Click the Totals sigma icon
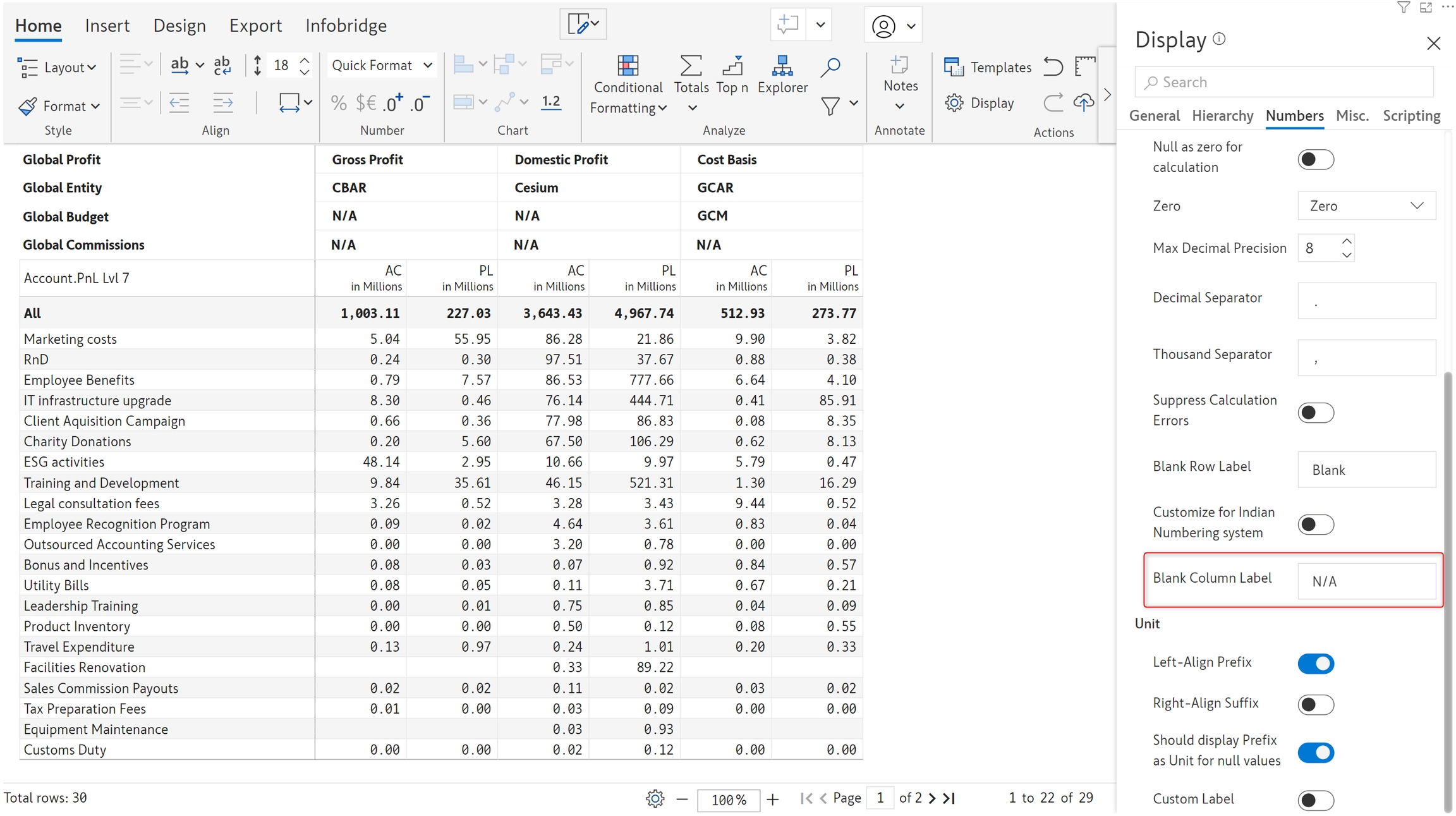Image resolution: width=1456 pixels, height=816 pixels. click(x=691, y=66)
